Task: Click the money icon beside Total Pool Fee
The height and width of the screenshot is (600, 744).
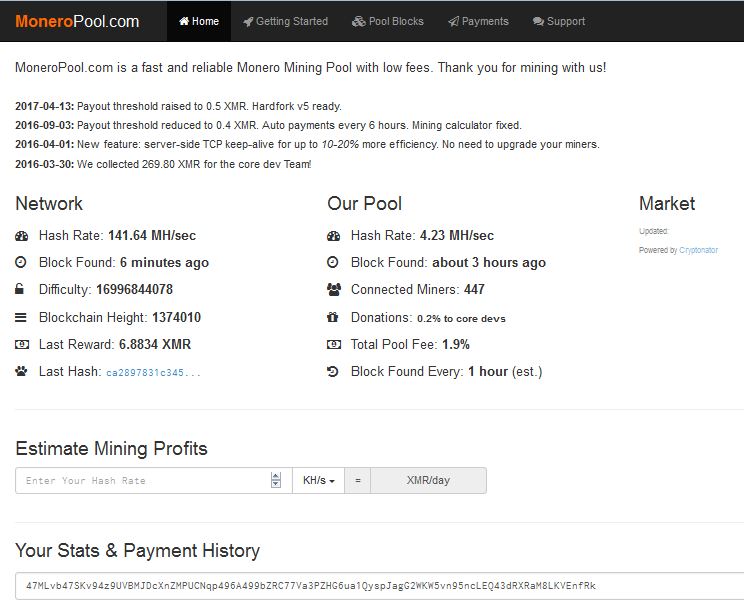Action: pyautogui.click(x=334, y=344)
